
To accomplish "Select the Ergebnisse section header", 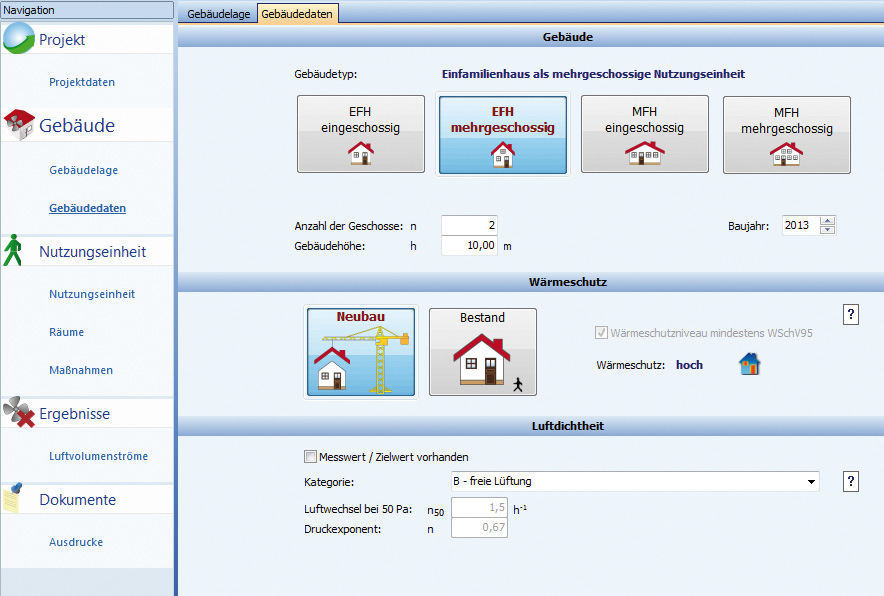I will tap(87, 413).
